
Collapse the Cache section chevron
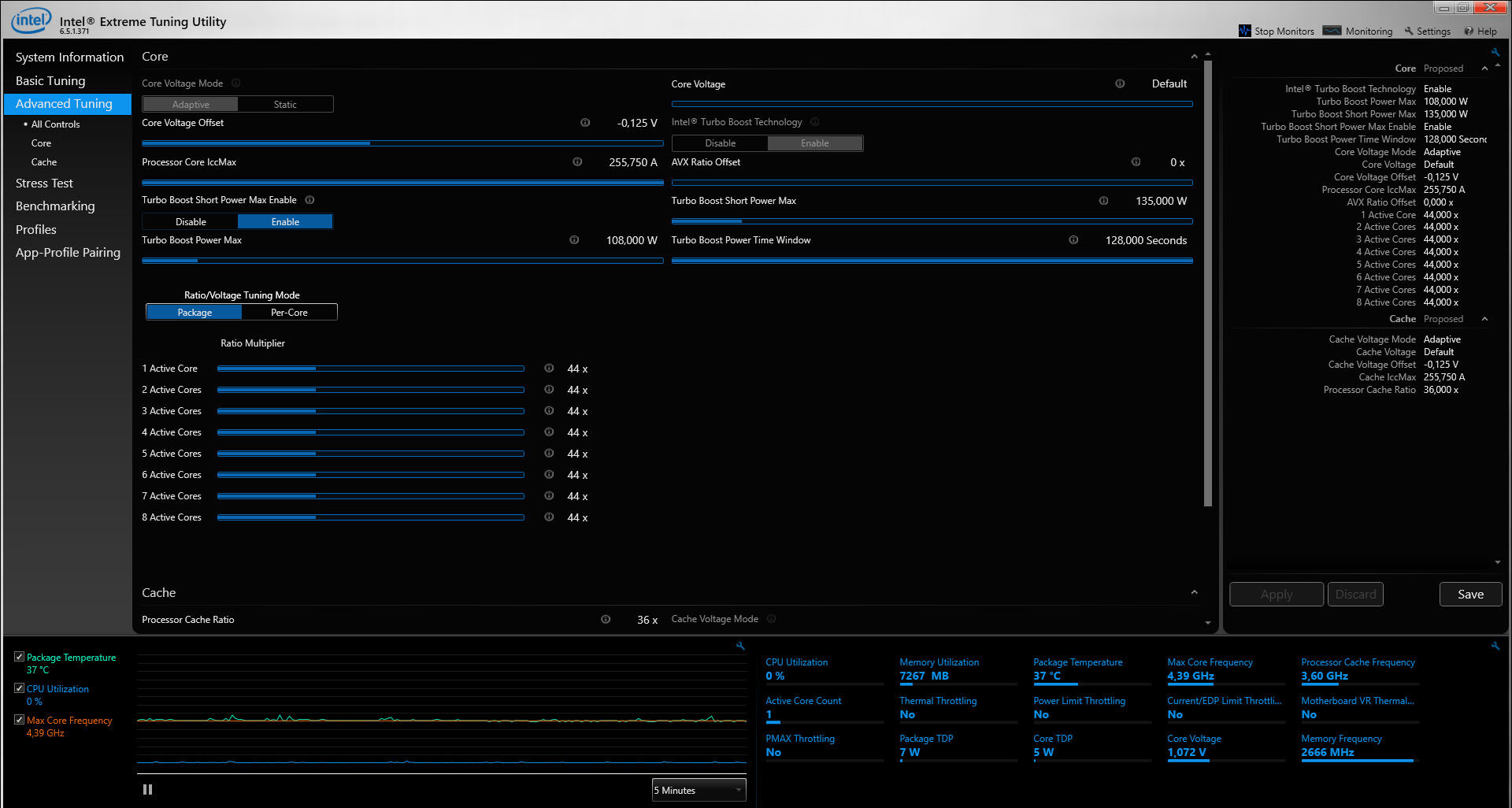[x=1194, y=592]
